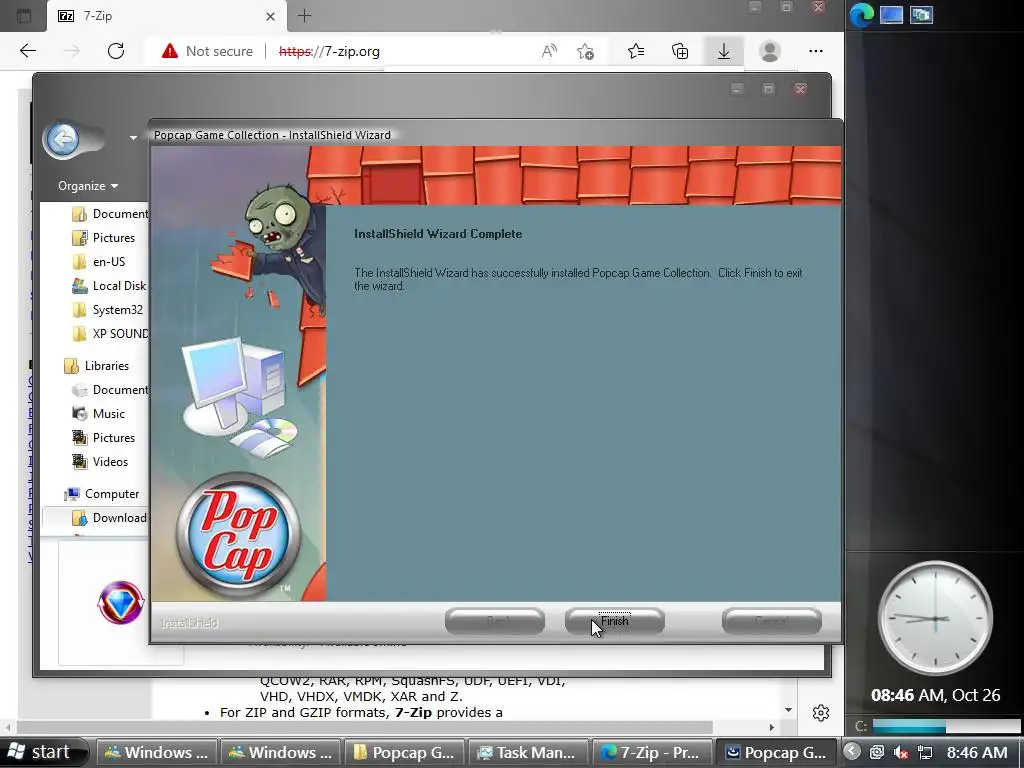The height and width of the screenshot is (768, 1024).
Task: Select Pictures under favorites in Explorer
Action: [x=104, y=238]
